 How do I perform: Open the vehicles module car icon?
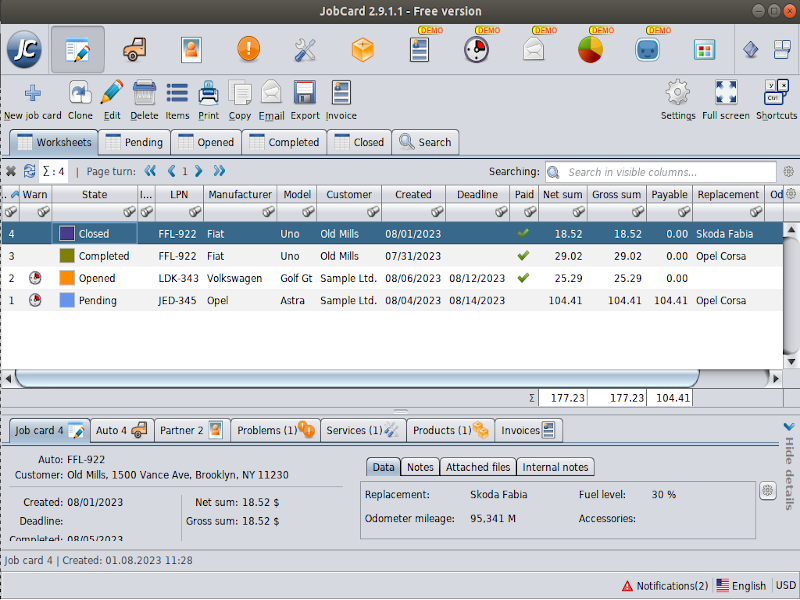coord(135,49)
